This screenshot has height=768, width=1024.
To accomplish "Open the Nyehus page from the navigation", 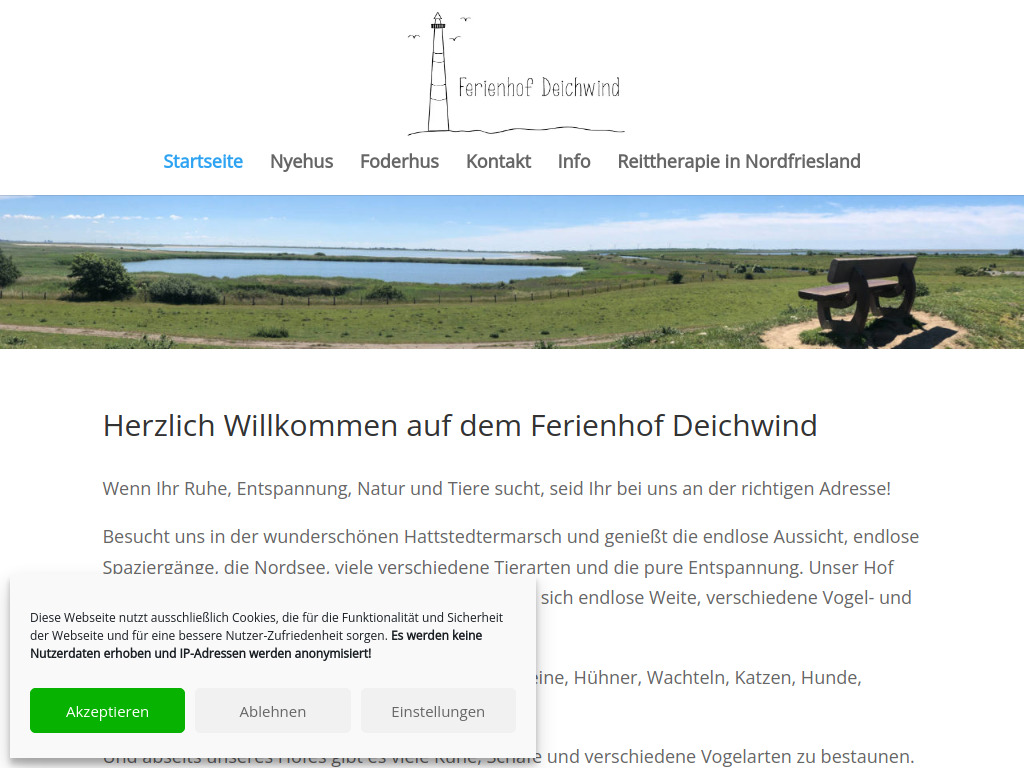I will [x=301, y=161].
